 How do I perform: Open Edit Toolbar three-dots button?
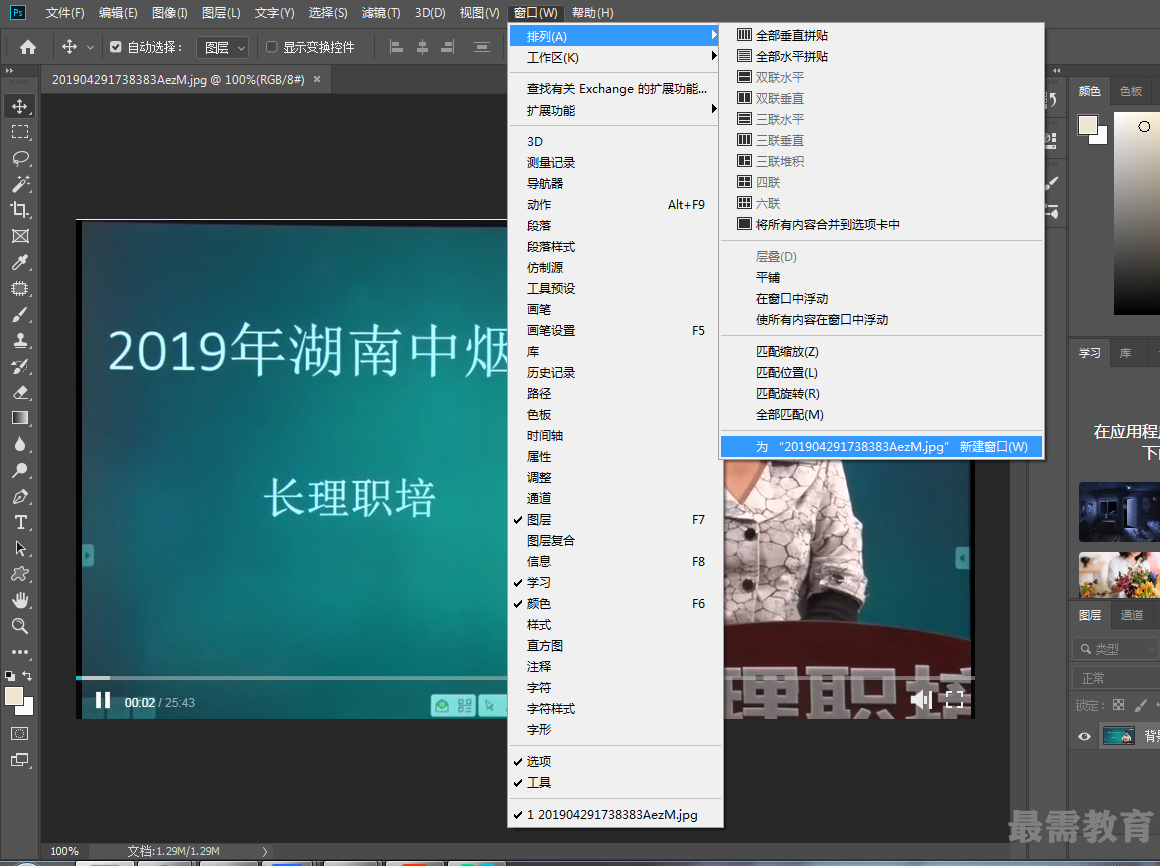click(x=20, y=652)
